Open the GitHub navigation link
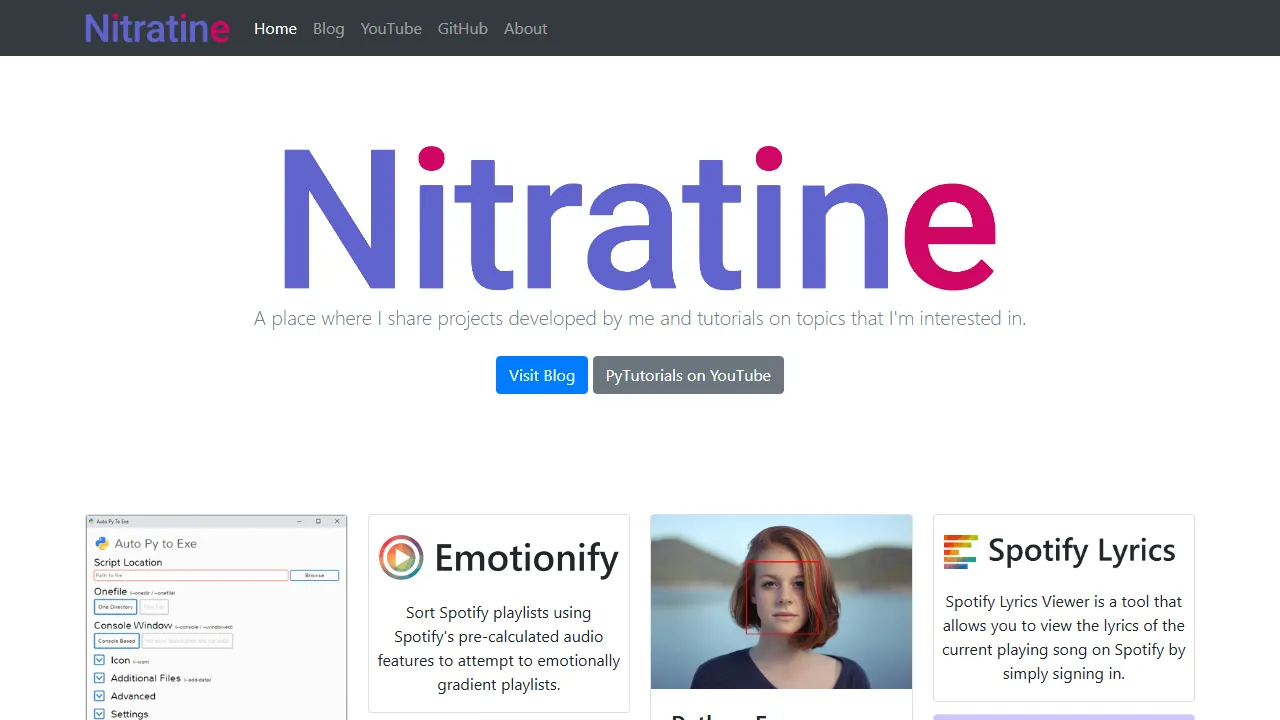This screenshot has width=1280, height=720. [x=462, y=28]
